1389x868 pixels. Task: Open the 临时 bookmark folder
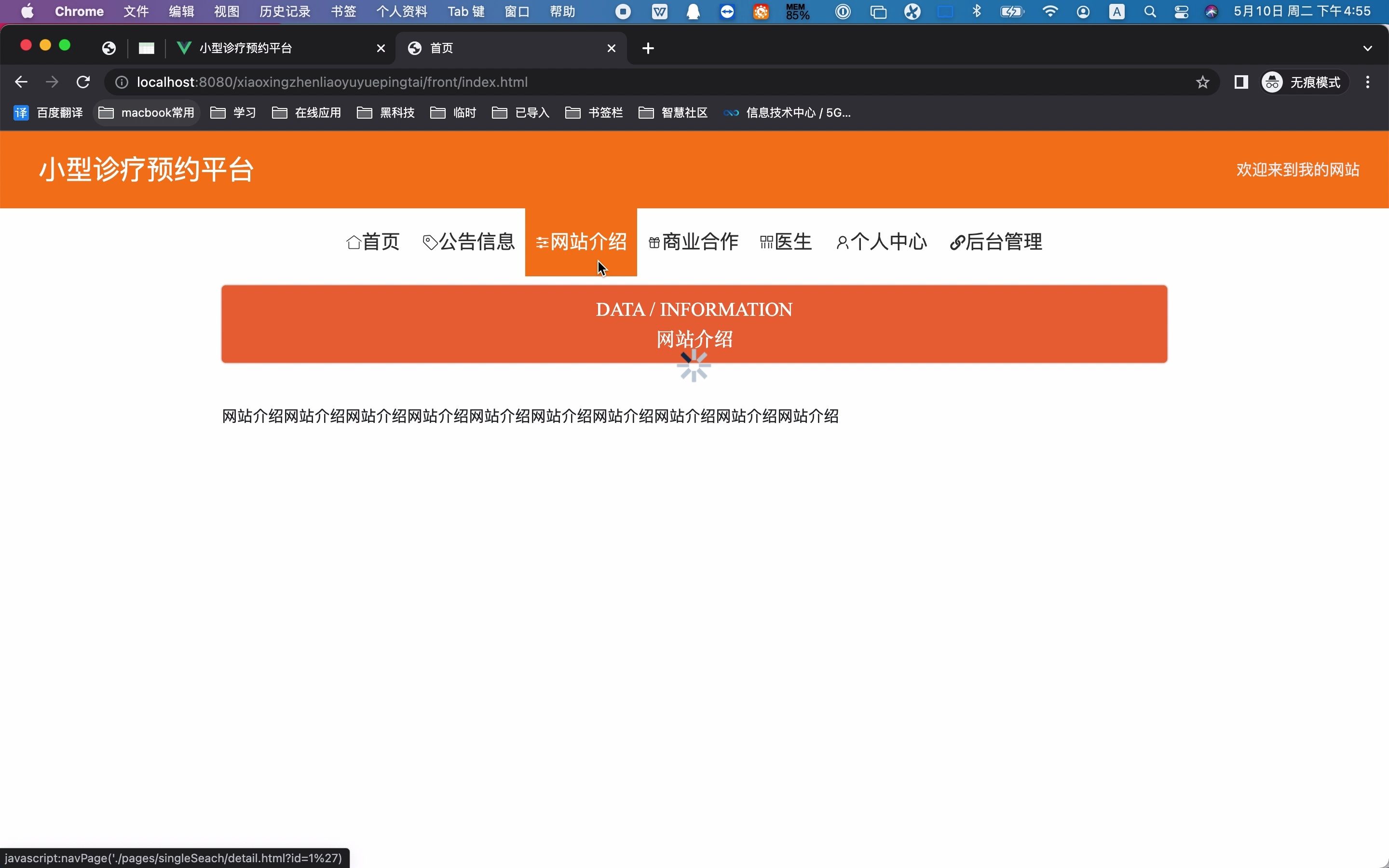(x=453, y=112)
